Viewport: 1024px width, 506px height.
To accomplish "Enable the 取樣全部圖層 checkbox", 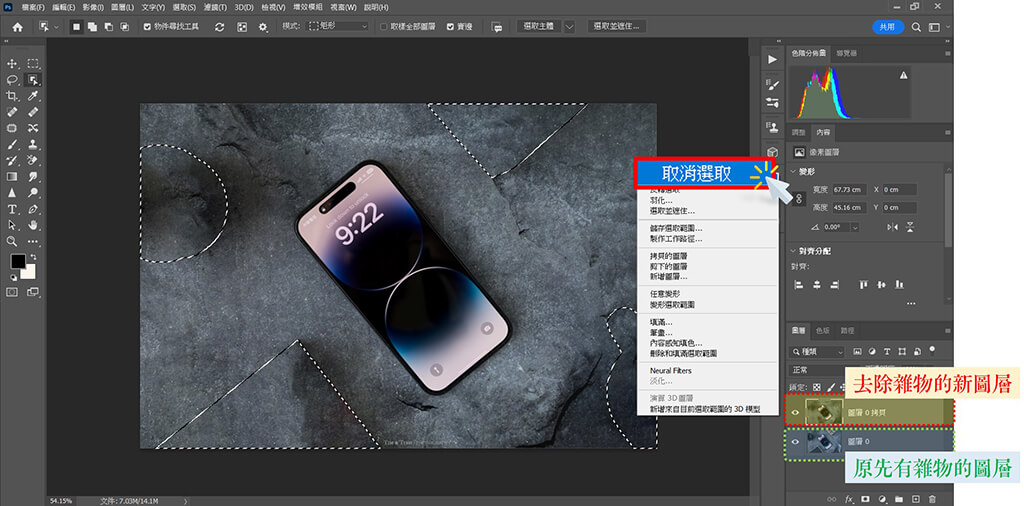I will [384, 27].
